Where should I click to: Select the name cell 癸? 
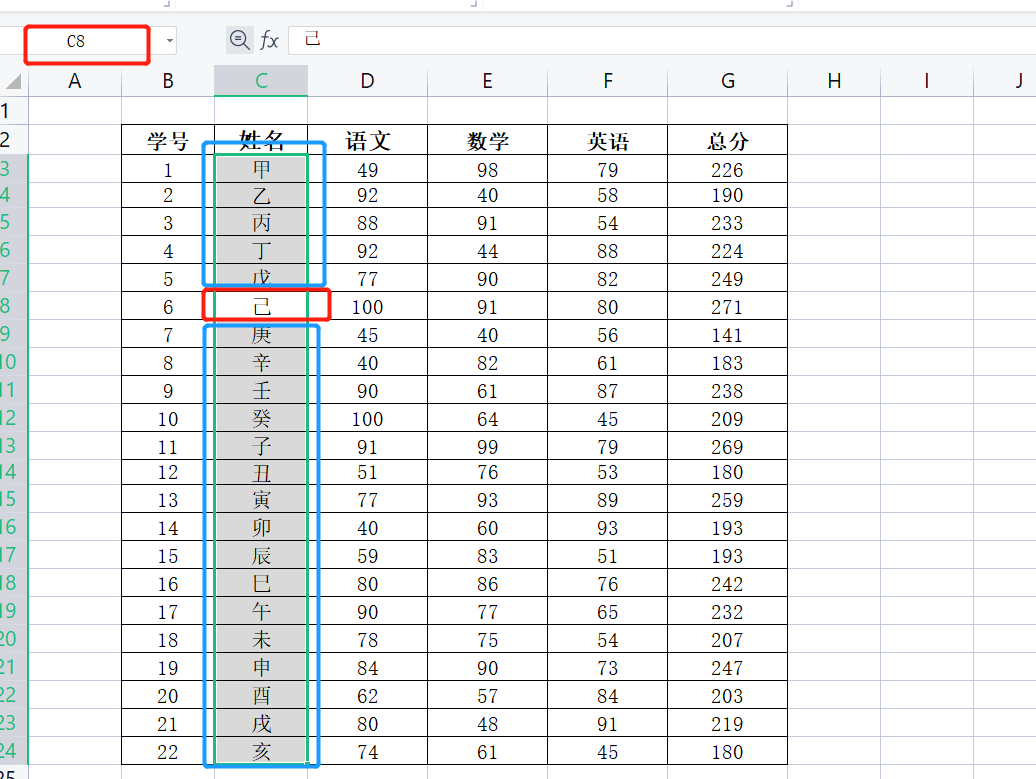pyautogui.click(x=261, y=418)
